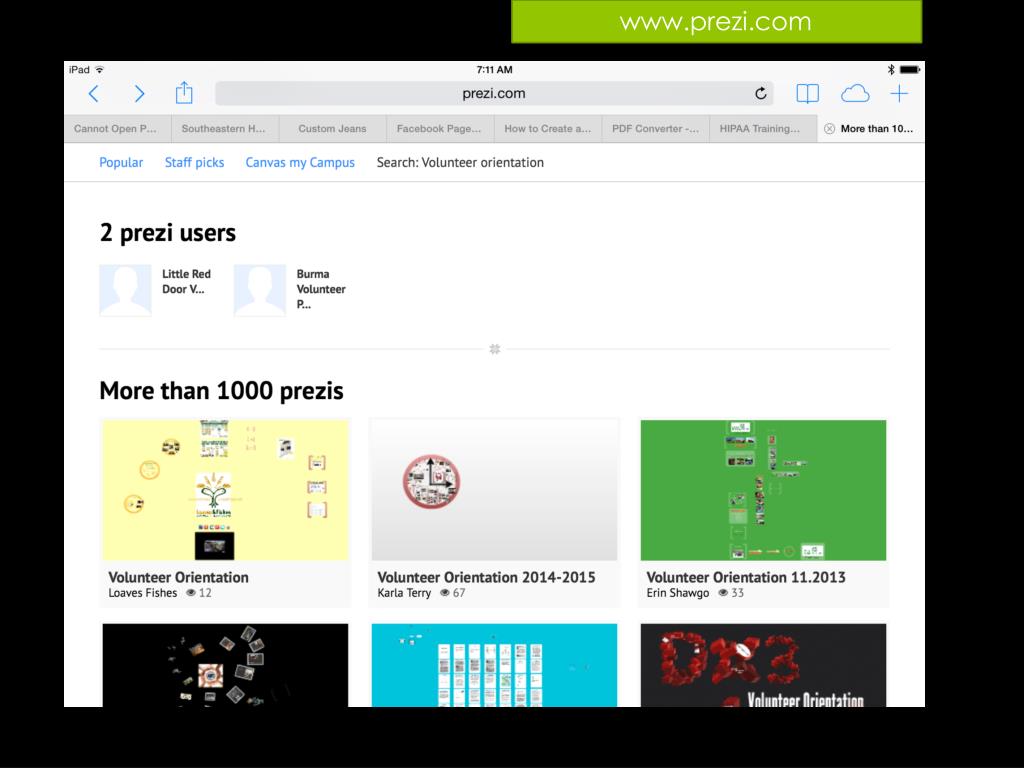Reload the page with refresh icon
Screen dimensions: 1024x768
tap(760, 93)
